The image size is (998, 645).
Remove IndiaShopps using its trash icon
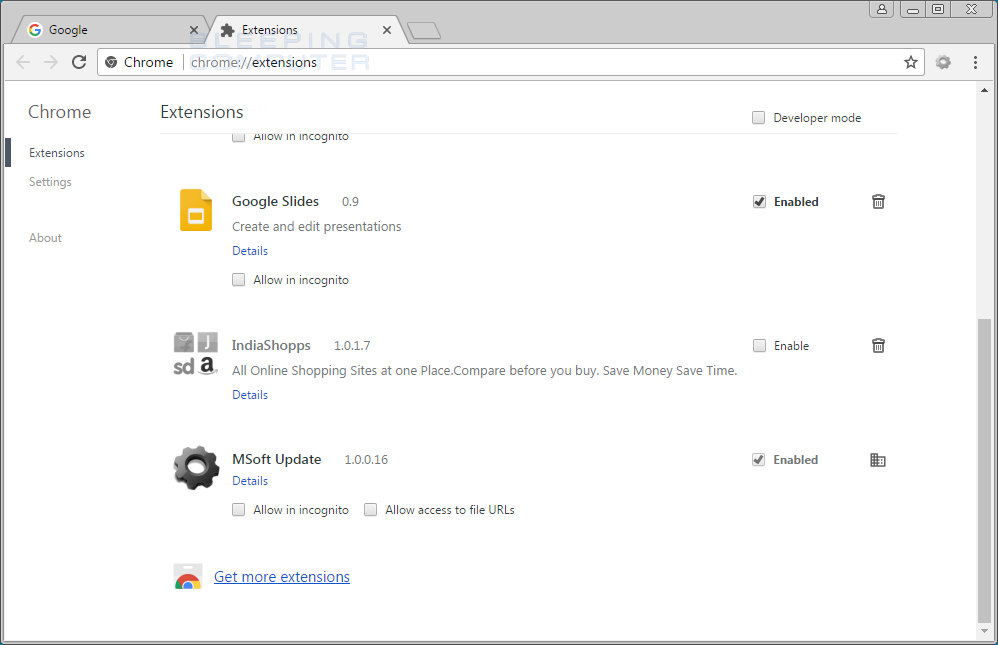[x=878, y=346]
